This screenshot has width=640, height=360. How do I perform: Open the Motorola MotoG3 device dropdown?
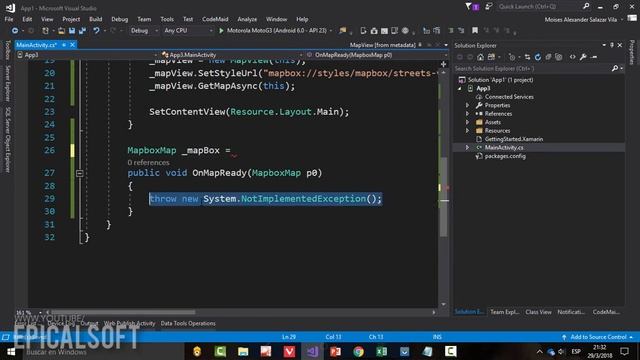pos(330,31)
